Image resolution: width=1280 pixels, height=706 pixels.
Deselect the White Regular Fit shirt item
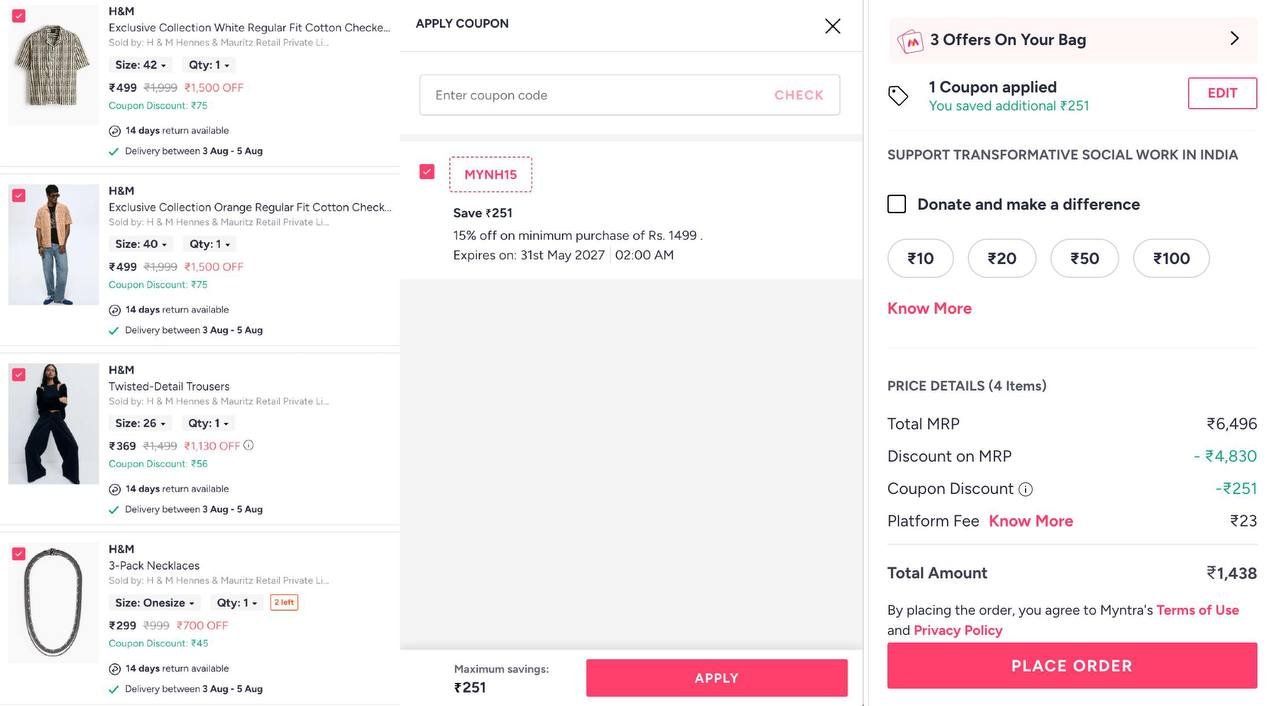pos(19,16)
